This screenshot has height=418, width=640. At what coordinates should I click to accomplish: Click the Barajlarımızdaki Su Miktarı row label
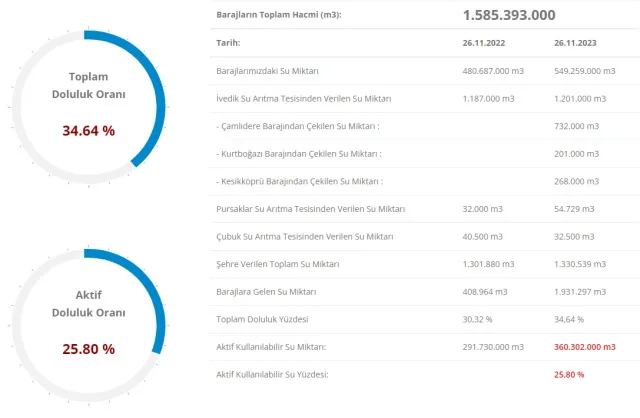coord(267,71)
